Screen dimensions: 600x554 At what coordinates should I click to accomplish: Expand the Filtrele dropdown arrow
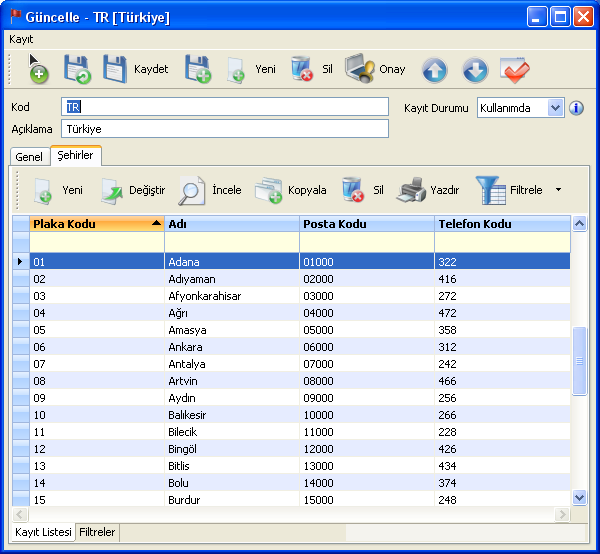(x=558, y=190)
